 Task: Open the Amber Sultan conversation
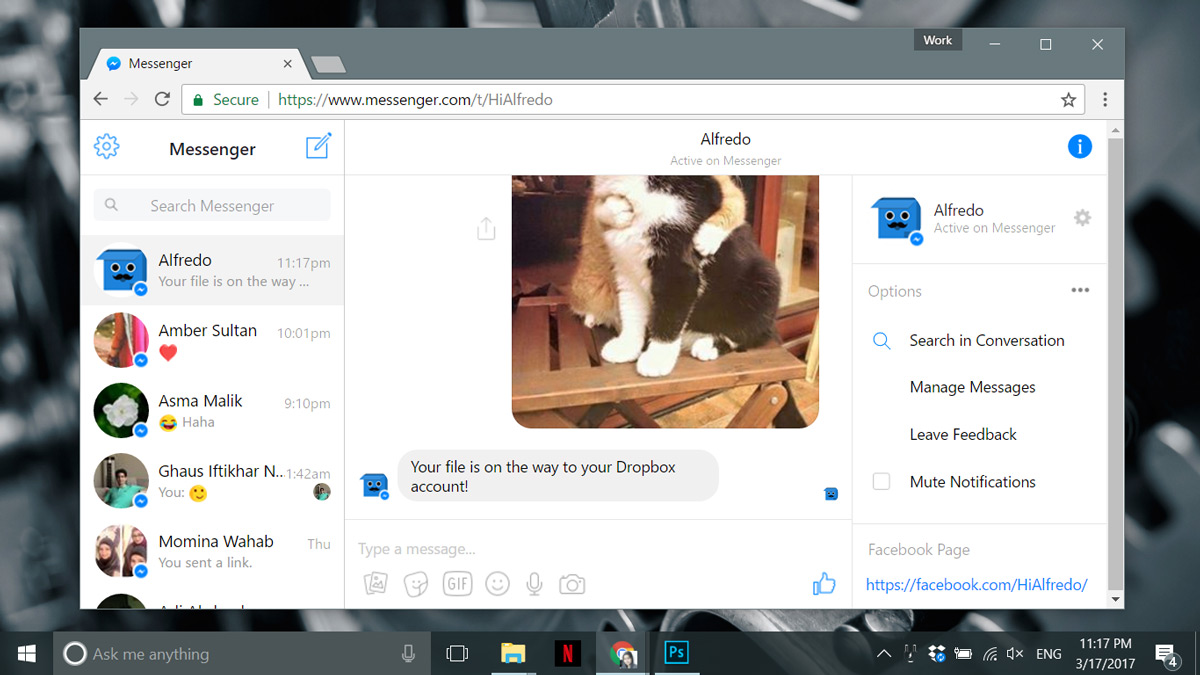(x=212, y=341)
